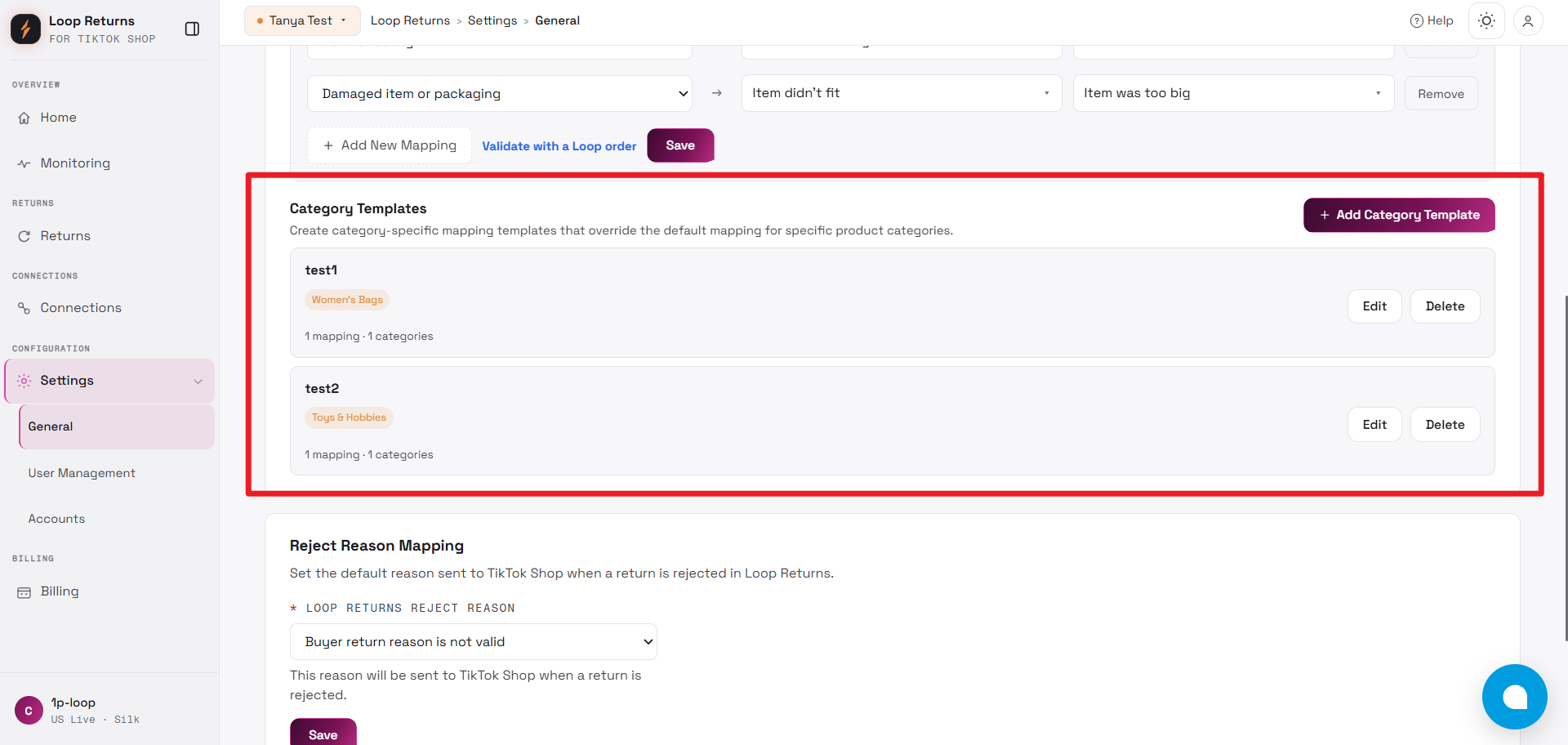
Task: Open Billing page
Action: [x=60, y=591]
